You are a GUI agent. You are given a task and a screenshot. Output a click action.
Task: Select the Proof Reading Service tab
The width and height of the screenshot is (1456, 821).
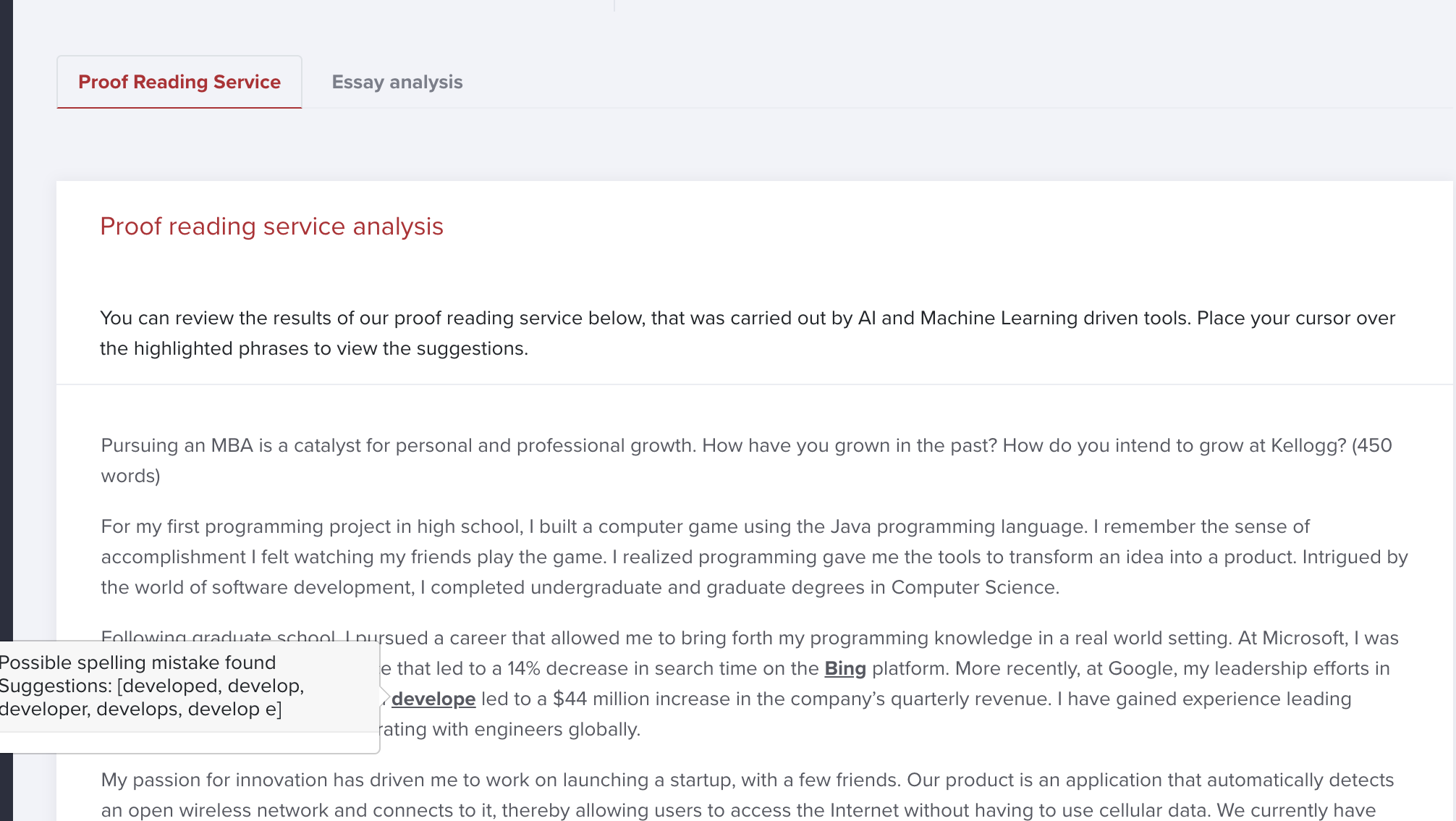pyautogui.click(x=179, y=83)
